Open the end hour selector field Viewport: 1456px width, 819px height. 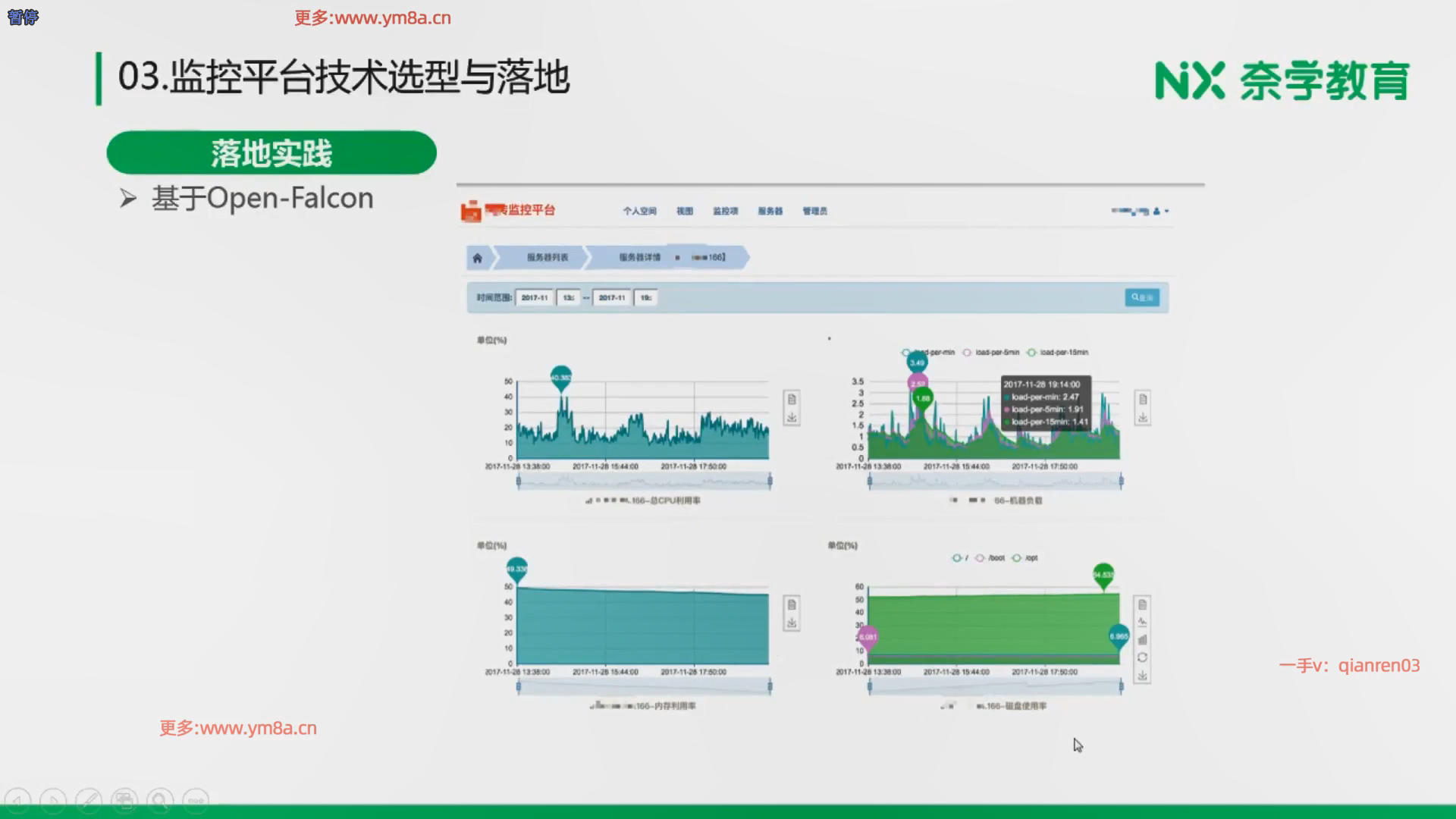pyautogui.click(x=645, y=298)
